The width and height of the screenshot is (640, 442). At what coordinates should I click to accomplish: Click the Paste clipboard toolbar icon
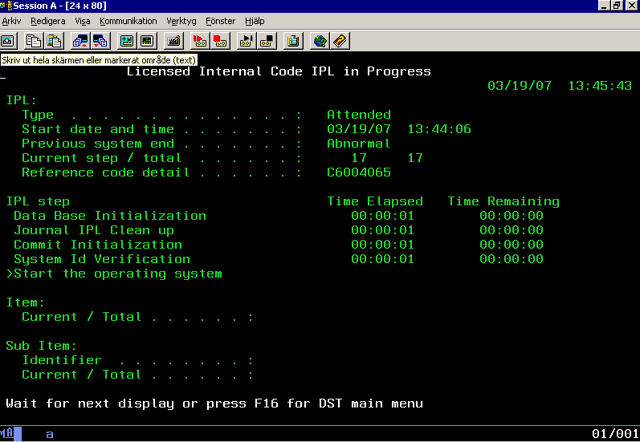54,41
